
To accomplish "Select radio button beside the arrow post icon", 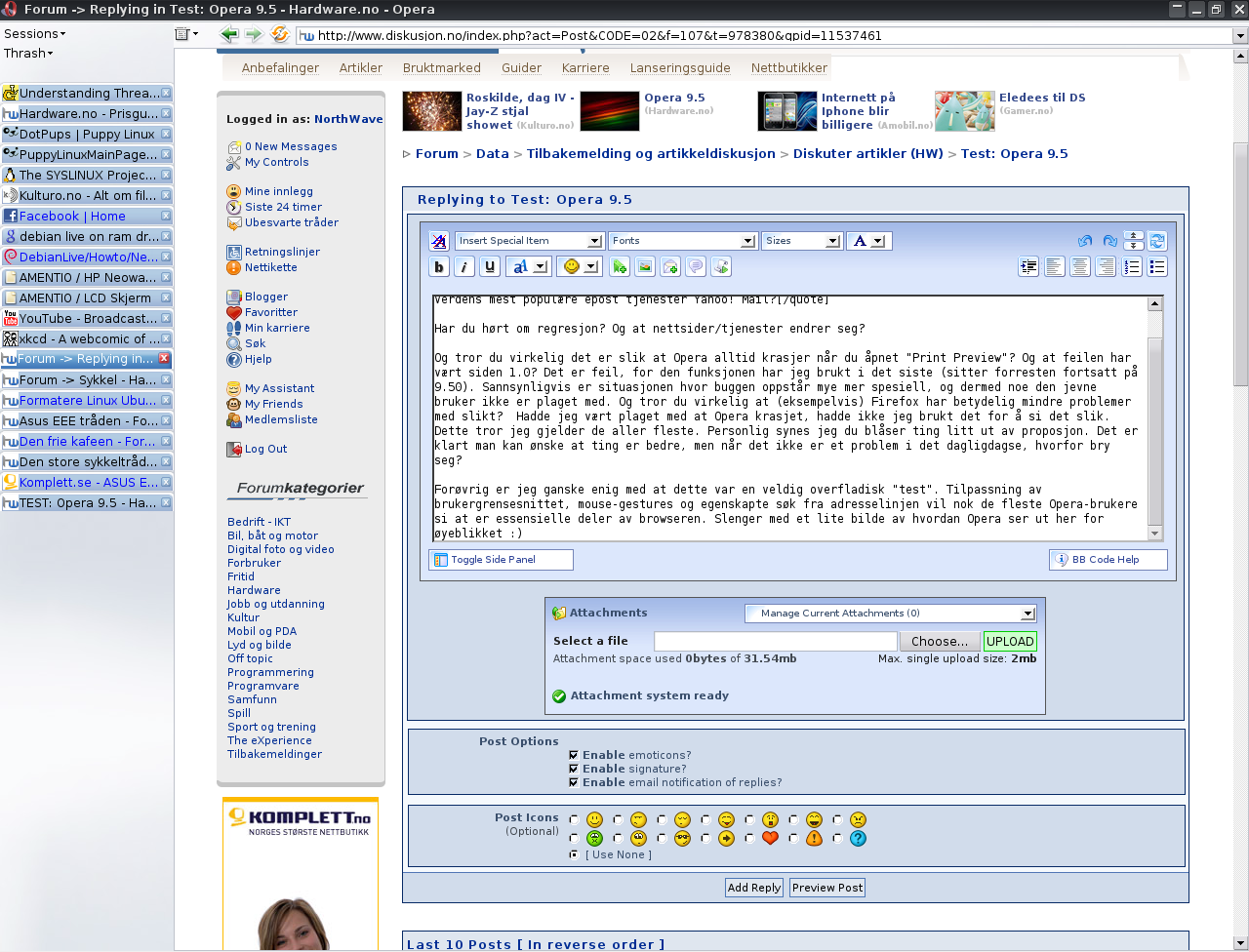I will pyautogui.click(x=705, y=838).
